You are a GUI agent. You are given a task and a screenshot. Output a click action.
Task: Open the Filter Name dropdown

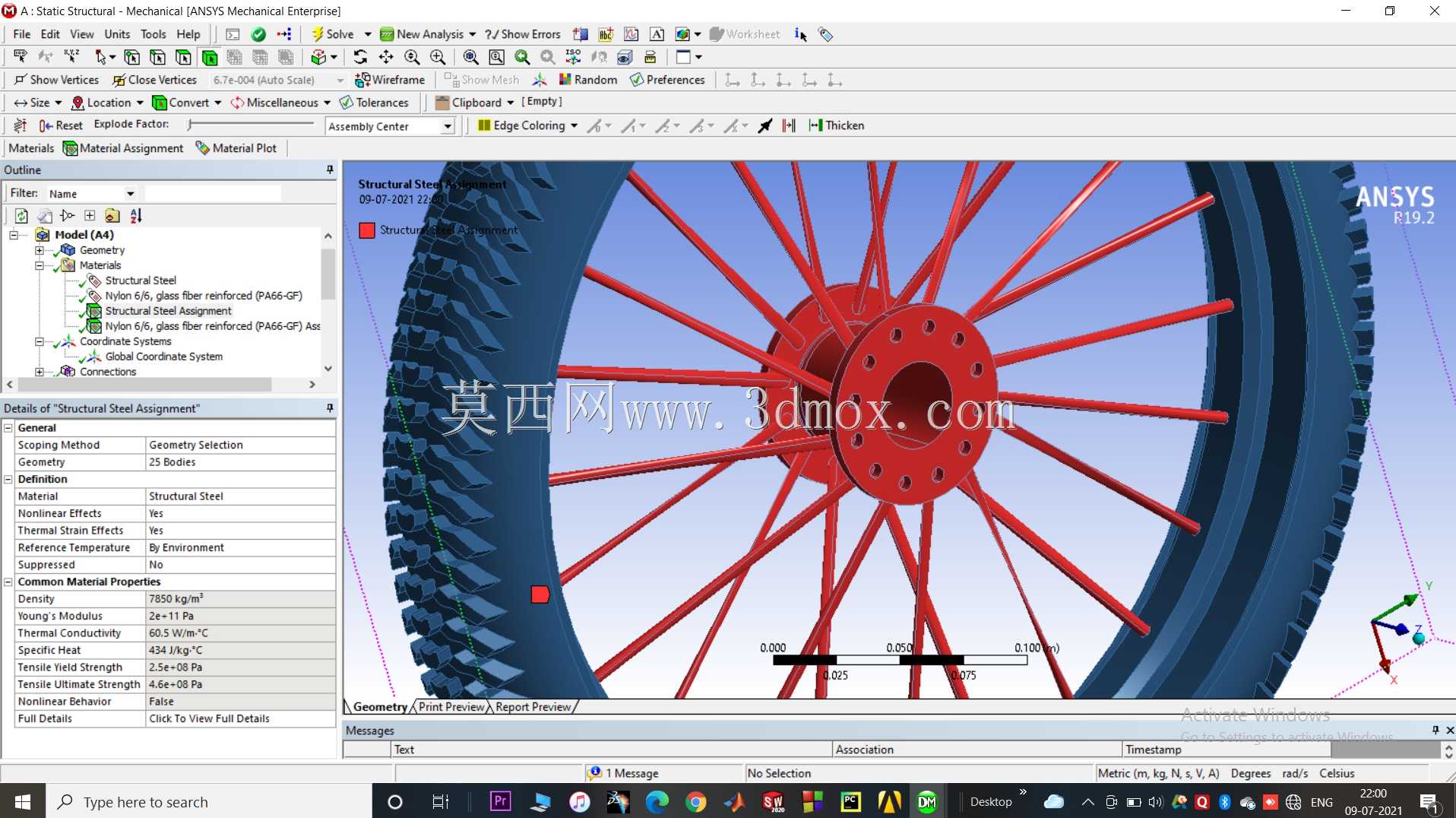(130, 194)
